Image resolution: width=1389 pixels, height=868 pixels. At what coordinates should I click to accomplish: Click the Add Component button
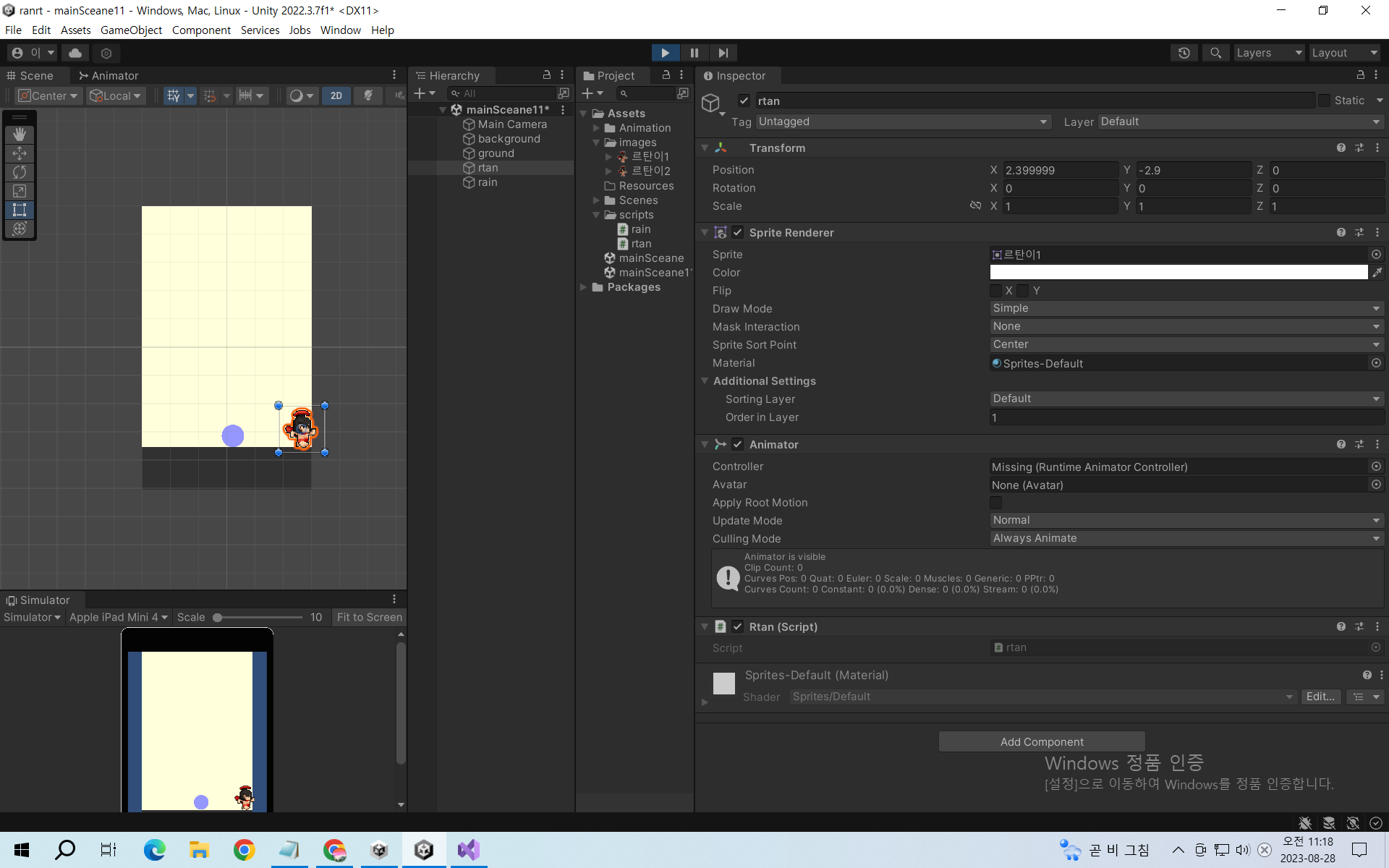pos(1042,741)
